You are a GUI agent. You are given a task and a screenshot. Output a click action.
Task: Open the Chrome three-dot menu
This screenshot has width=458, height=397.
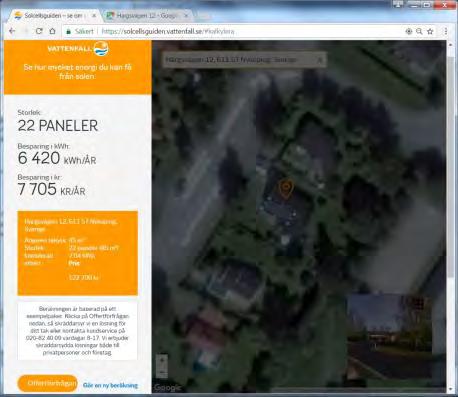coord(446,31)
